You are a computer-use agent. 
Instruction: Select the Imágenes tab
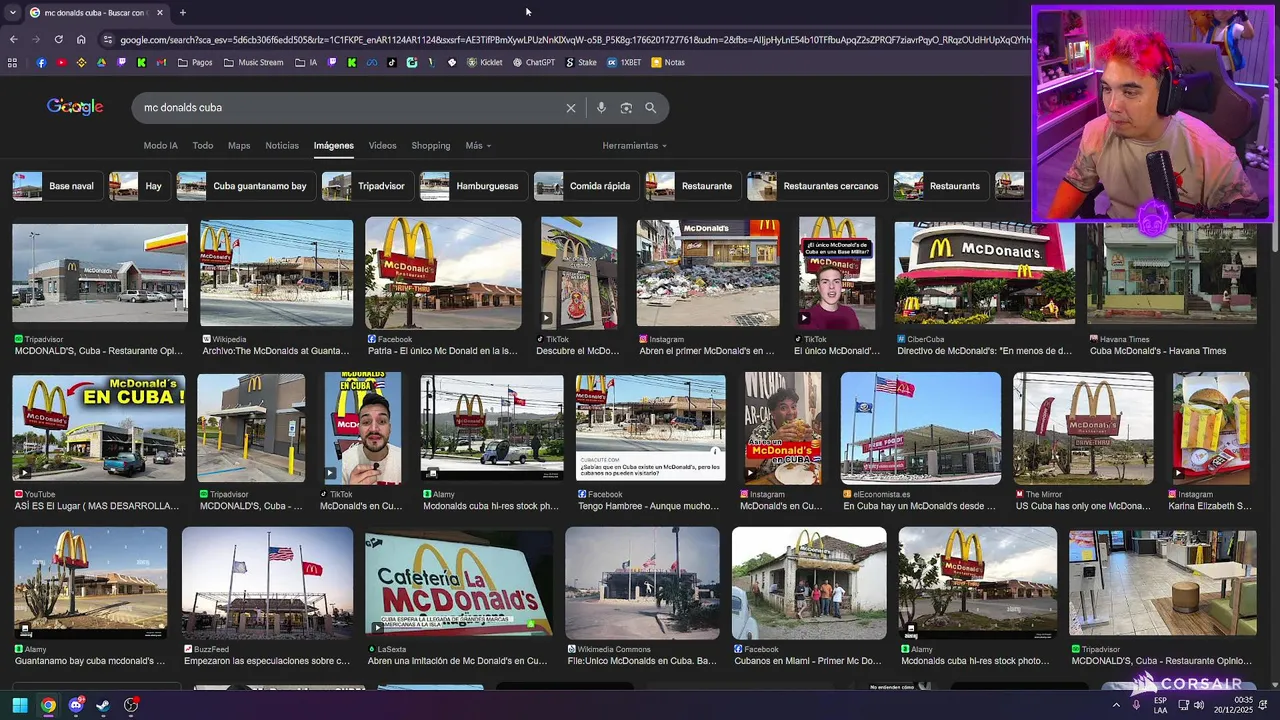[x=334, y=146]
